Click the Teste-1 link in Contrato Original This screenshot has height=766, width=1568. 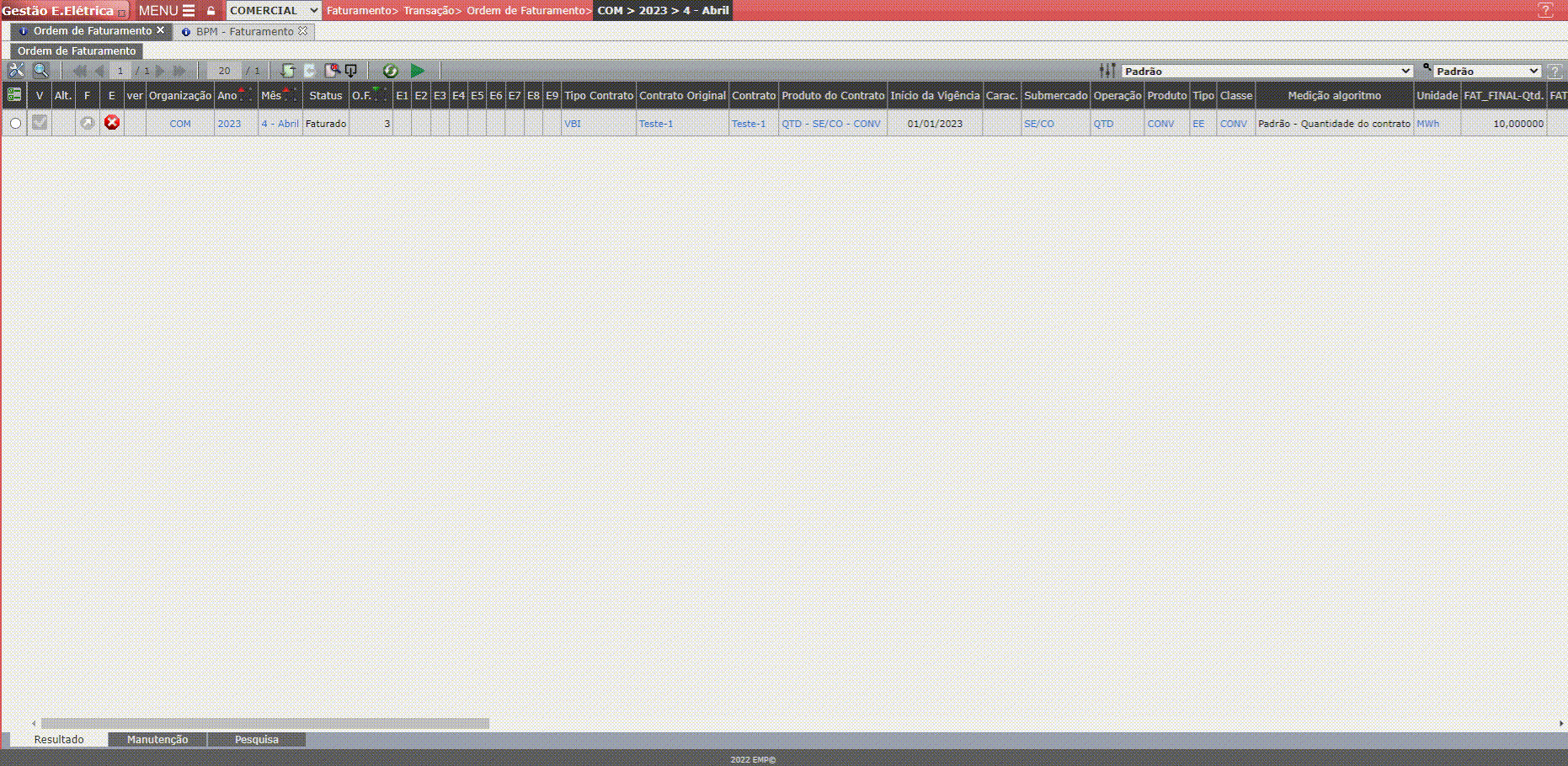coord(656,124)
